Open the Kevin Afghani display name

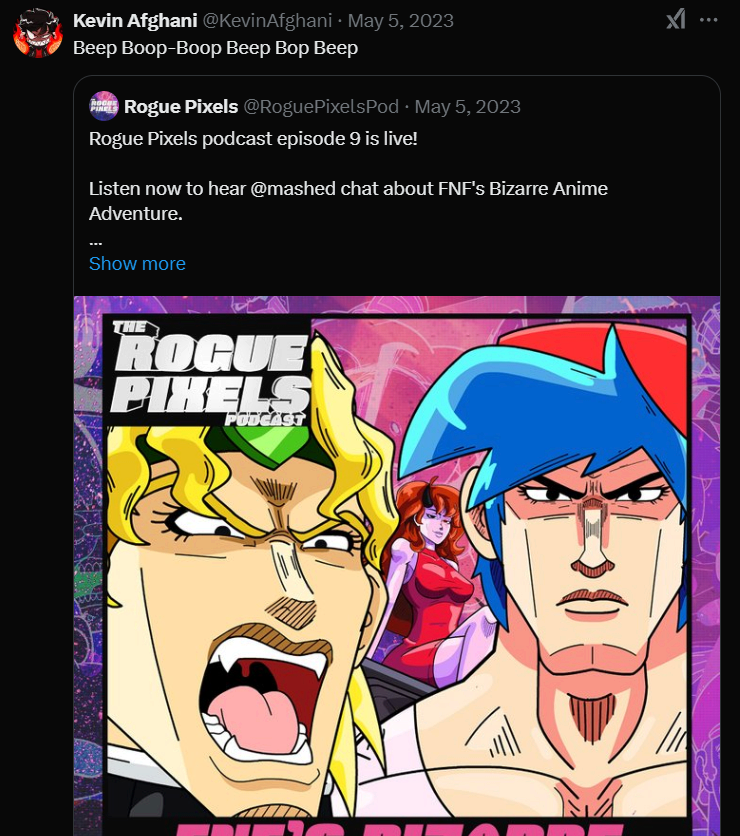(136, 20)
